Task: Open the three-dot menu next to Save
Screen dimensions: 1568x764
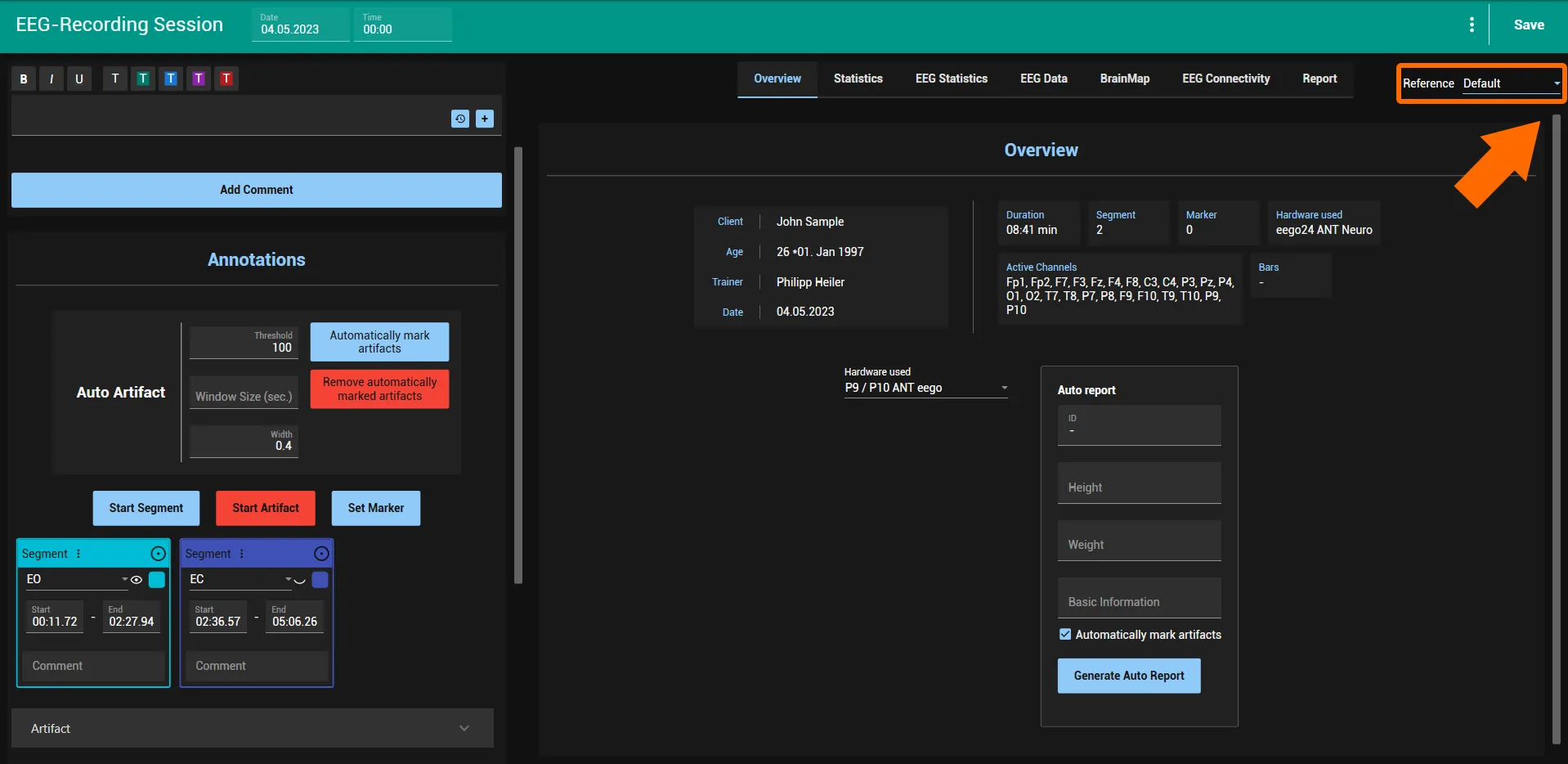Action: point(1472,25)
